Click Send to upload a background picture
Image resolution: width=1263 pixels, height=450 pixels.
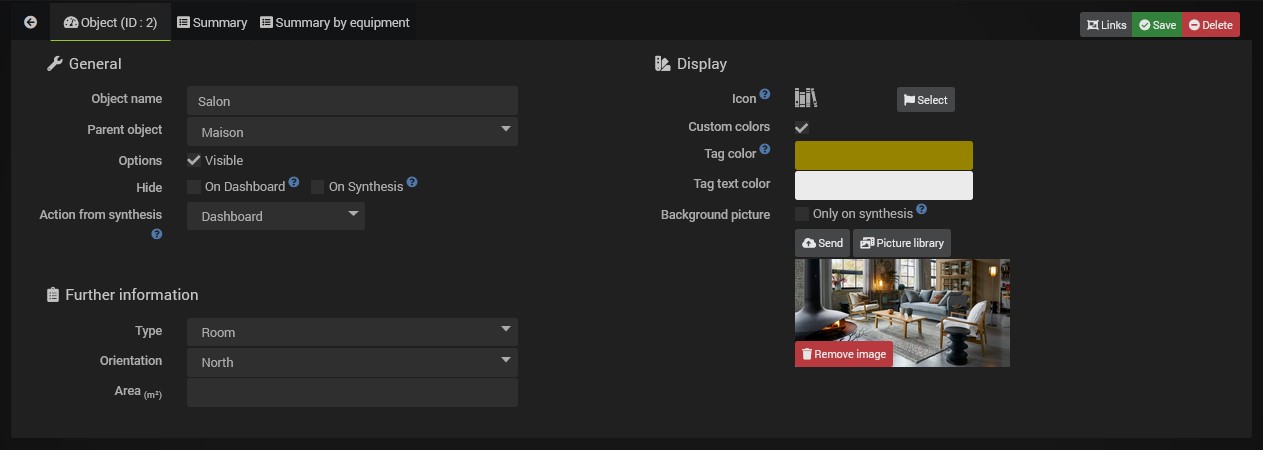coord(823,243)
